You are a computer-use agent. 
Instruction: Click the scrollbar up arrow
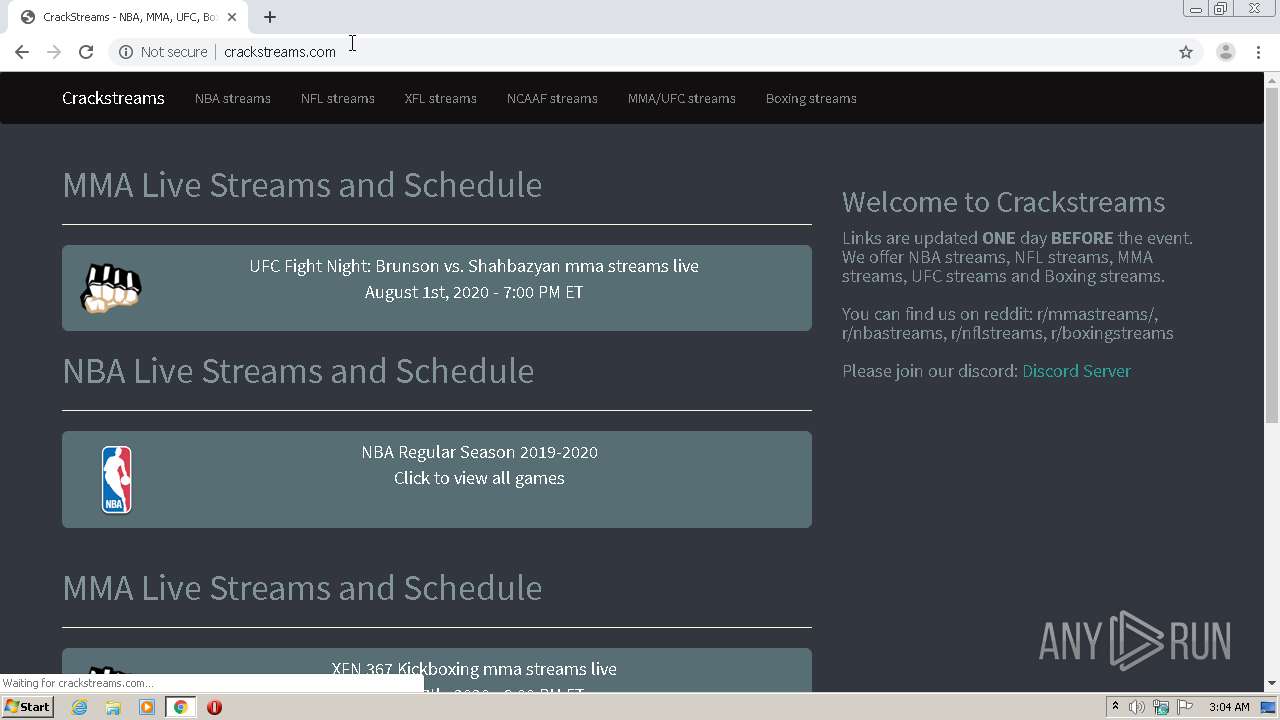[1272, 79]
